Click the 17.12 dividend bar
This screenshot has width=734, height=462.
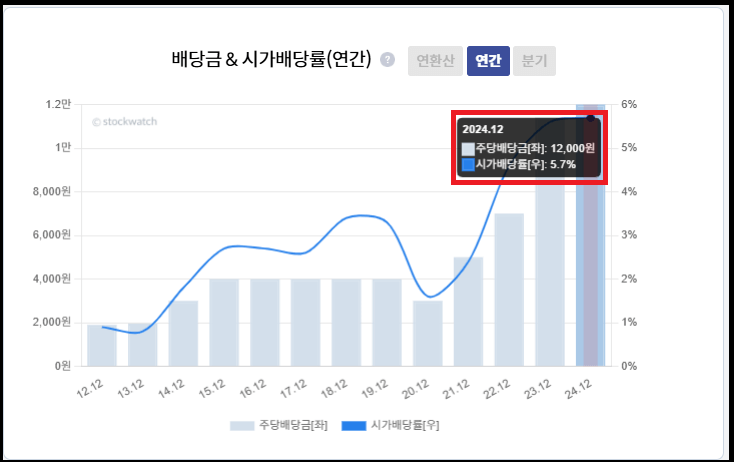(x=305, y=323)
